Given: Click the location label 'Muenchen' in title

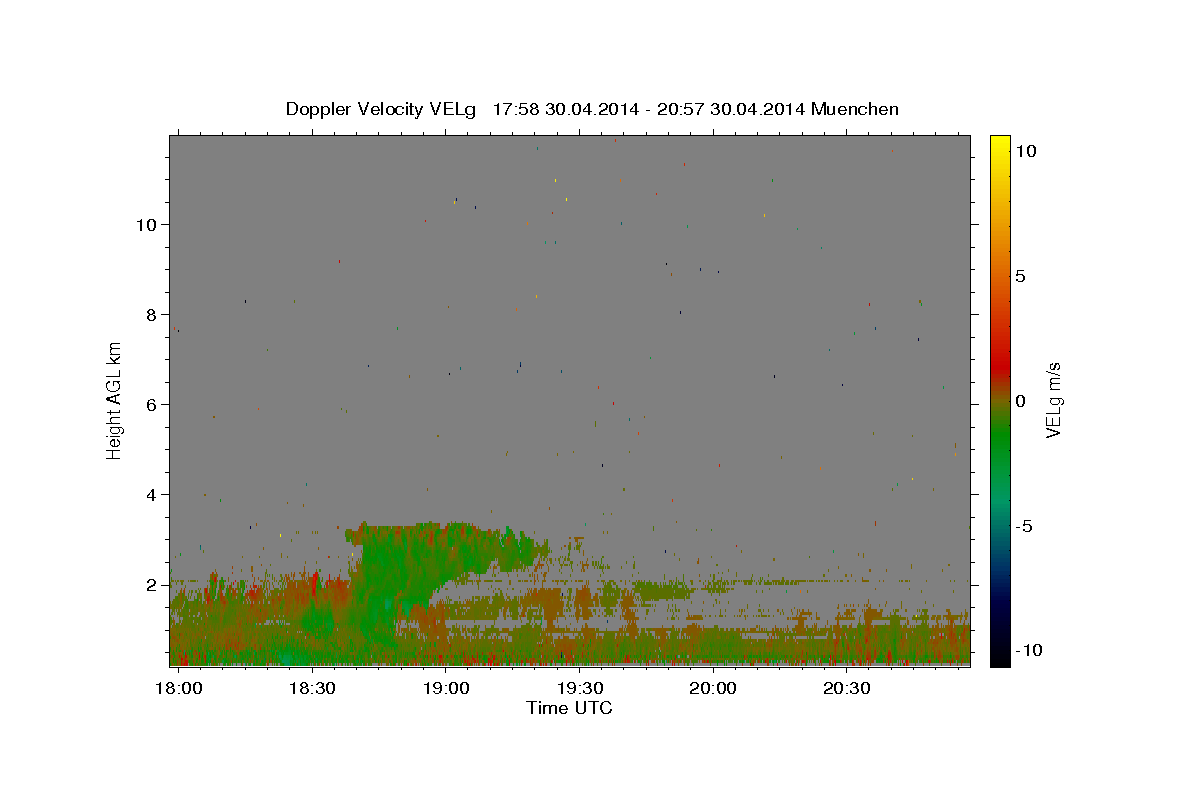Looking at the screenshot, I should [855, 109].
